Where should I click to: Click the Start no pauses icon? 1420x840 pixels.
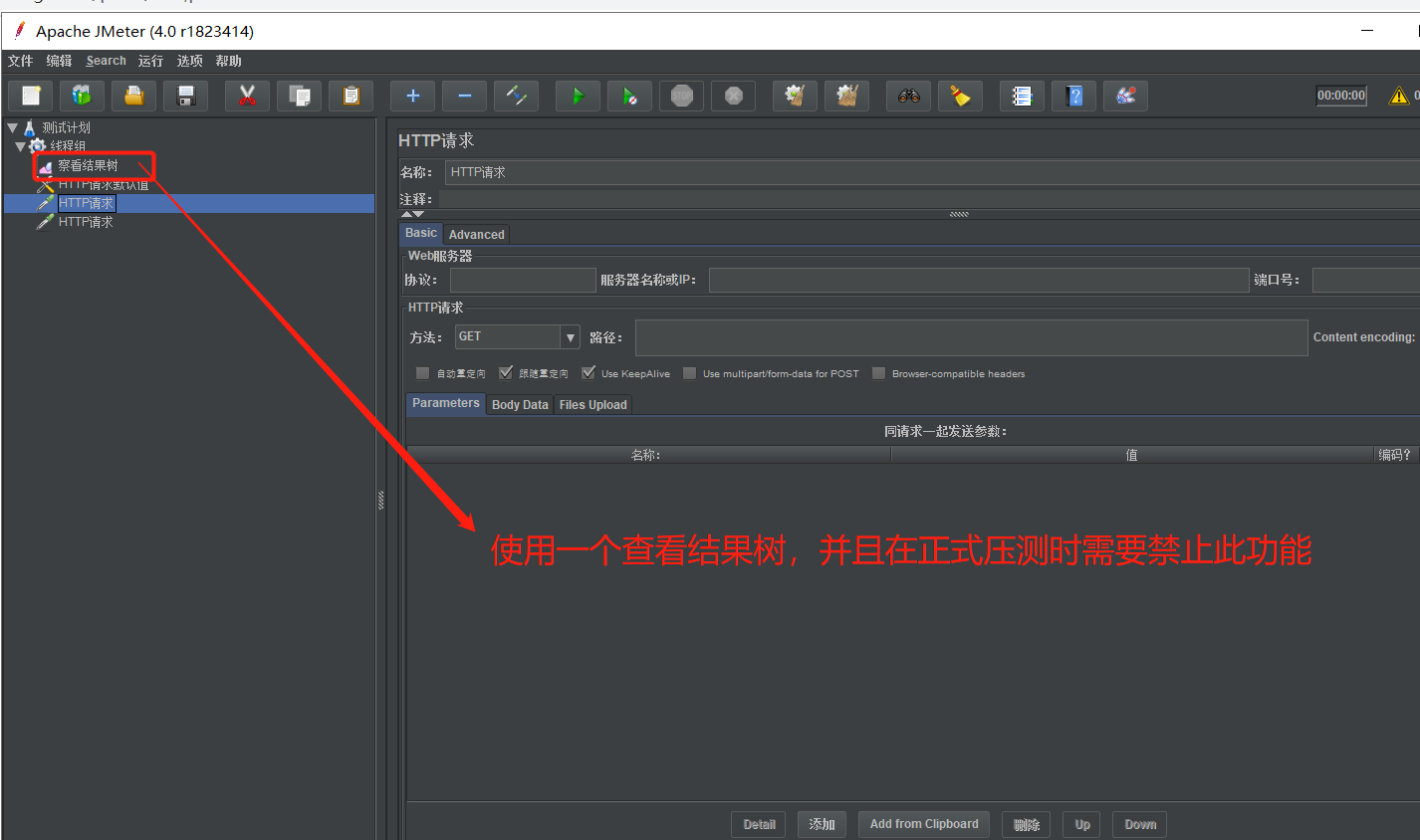(x=629, y=96)
